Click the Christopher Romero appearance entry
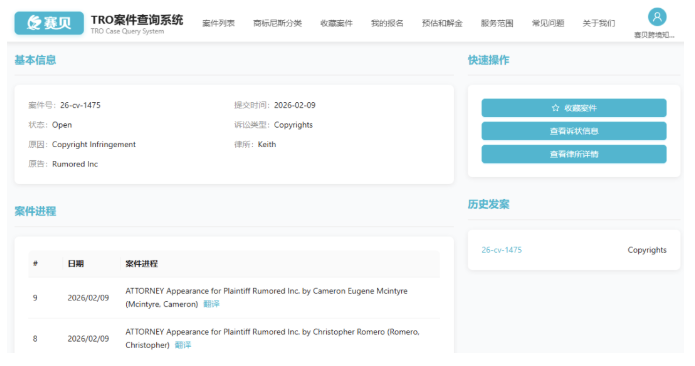Viewport: 695px width, 366px height. pos(272,338)
